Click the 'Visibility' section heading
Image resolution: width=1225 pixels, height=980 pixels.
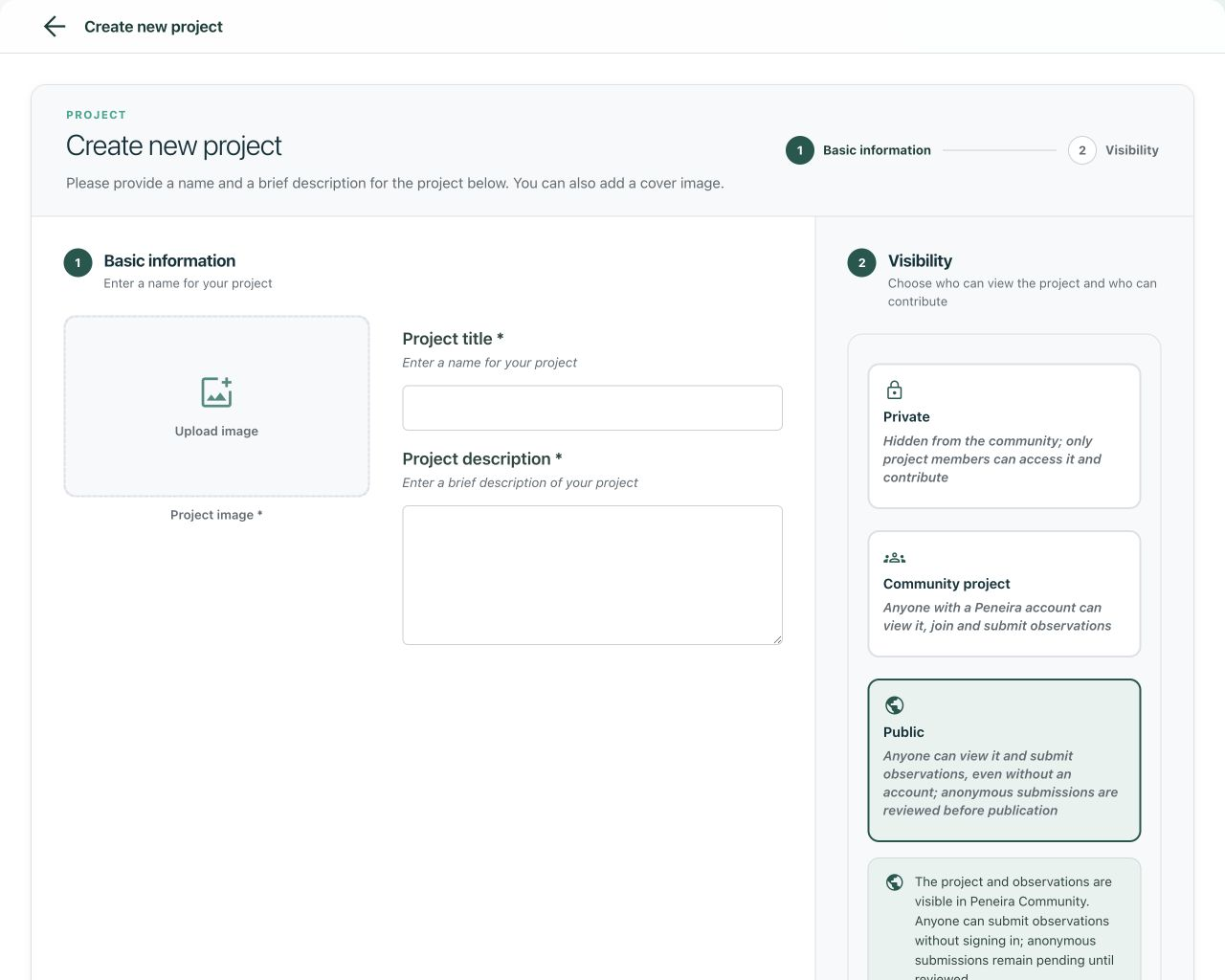point(920,261)
